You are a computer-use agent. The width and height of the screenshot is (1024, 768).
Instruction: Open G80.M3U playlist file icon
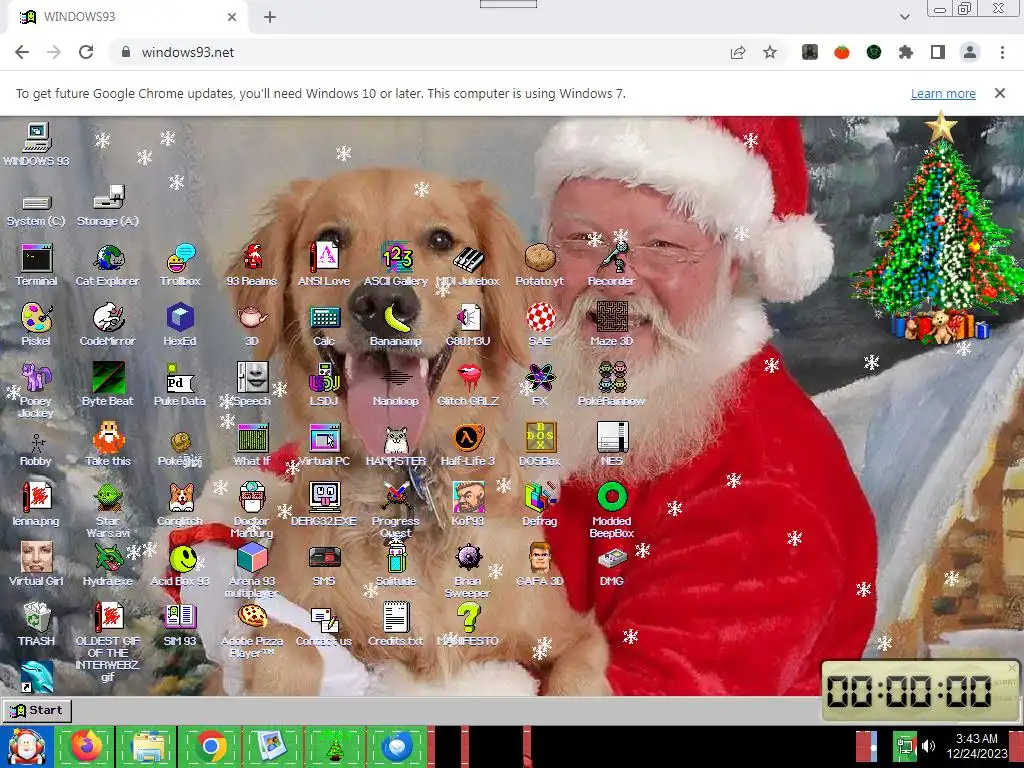coord(468,325)
